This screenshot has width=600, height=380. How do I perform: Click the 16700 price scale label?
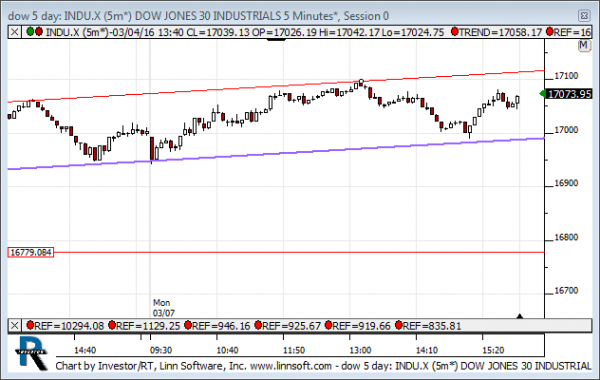566,290
